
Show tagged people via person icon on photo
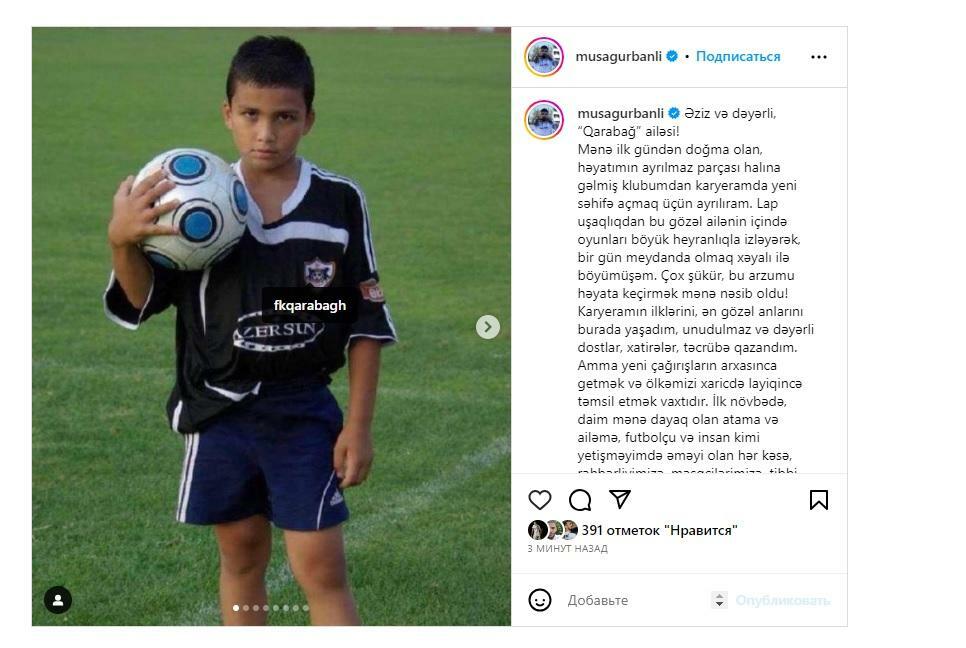click(58, 600)
